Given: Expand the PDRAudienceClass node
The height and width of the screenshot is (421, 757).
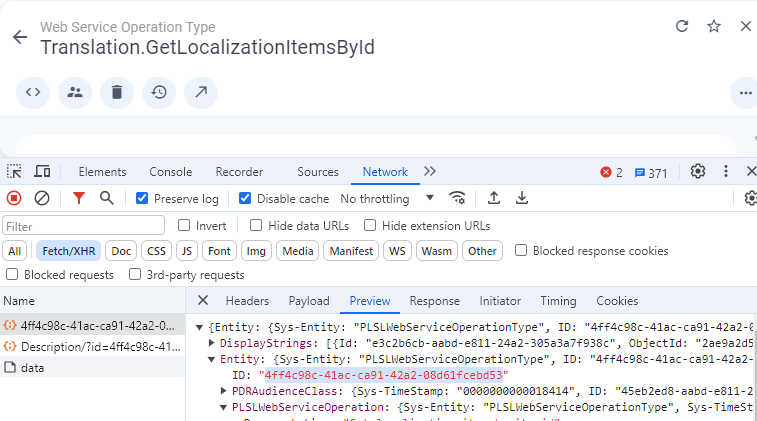Looking at the screenshot, I should click(223, 390).
